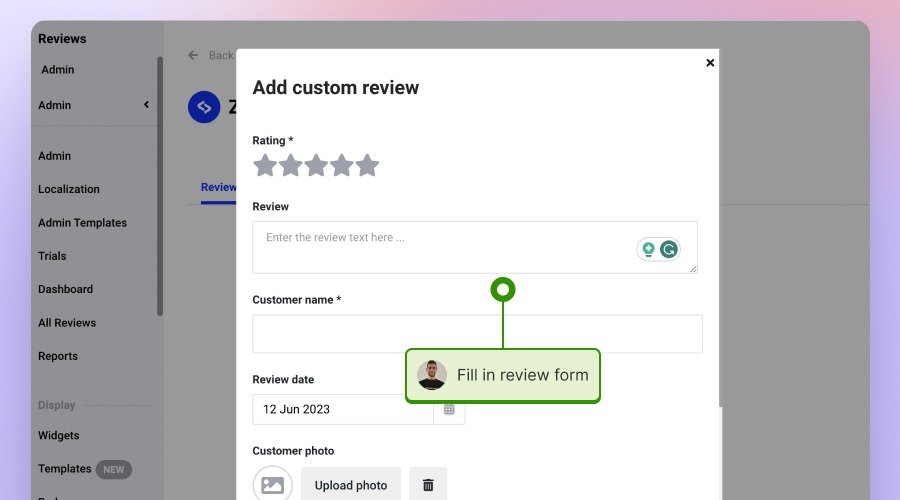Click the calendar icon beside review date
This screenshot has height=500, width=900.
pos(449,409)
